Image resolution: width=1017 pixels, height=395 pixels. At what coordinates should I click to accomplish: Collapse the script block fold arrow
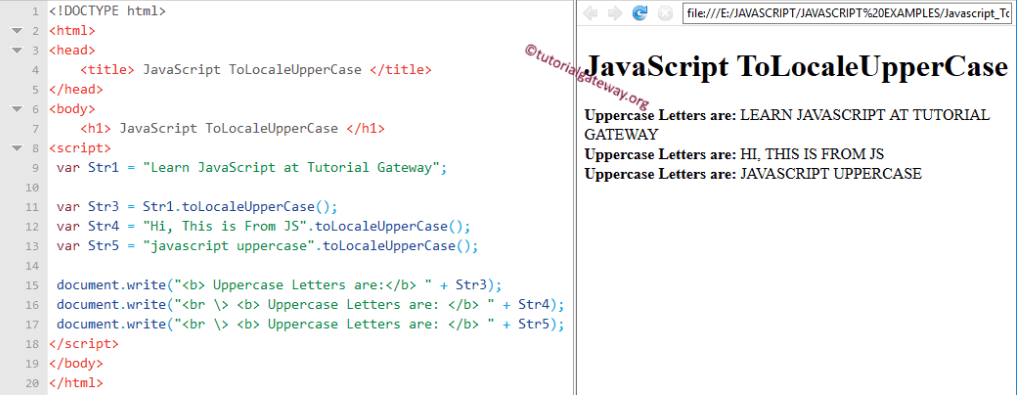coord(16,148)
